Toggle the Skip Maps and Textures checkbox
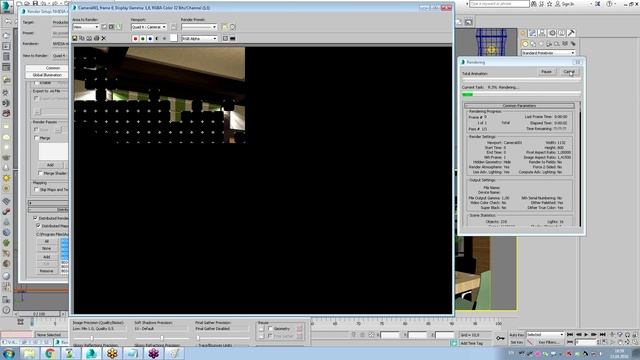640x360 pixels. (37, 190)
